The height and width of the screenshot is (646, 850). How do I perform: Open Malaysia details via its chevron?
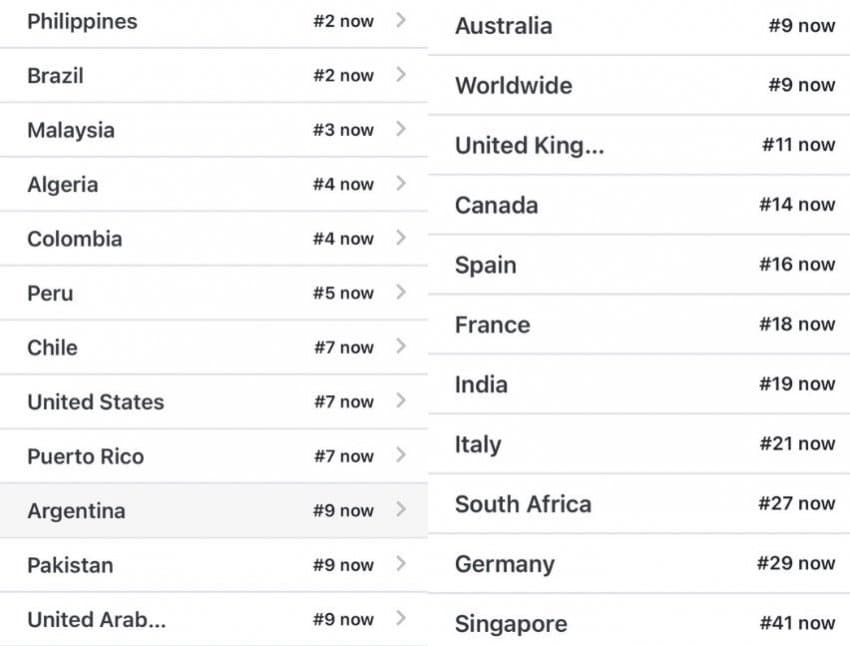click(x=401, y=129)
